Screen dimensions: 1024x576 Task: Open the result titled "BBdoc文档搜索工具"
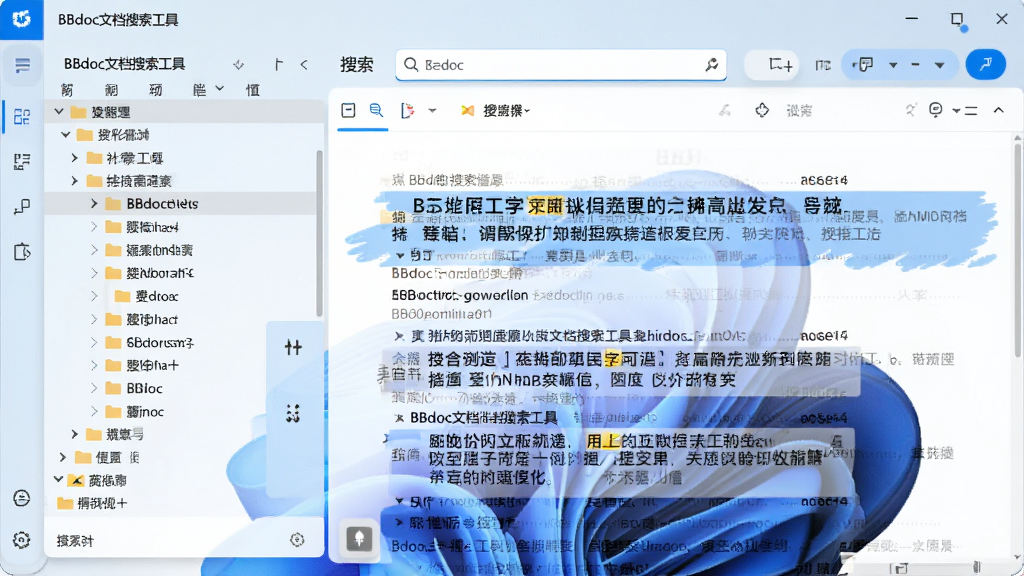point(484,418)
